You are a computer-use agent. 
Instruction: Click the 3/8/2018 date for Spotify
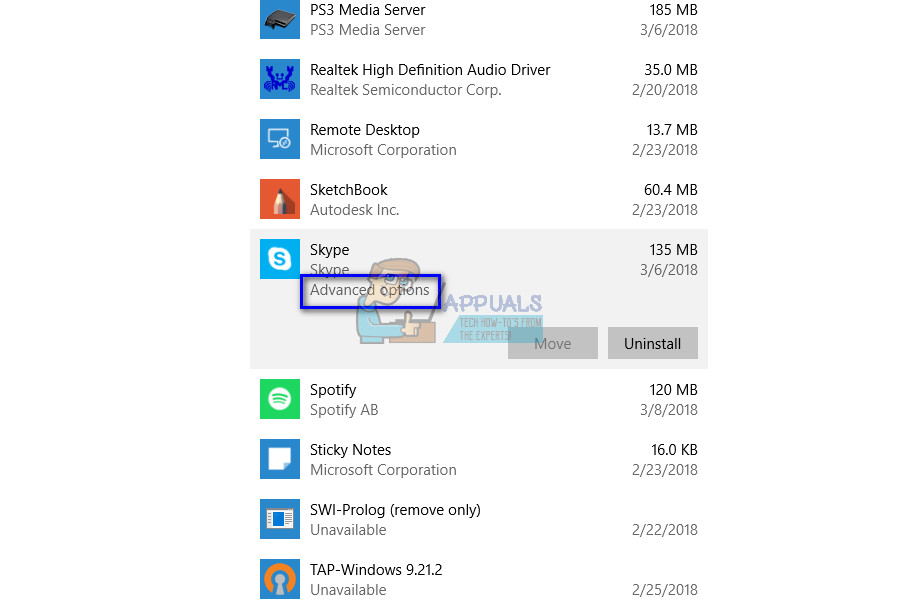(669, 410)
